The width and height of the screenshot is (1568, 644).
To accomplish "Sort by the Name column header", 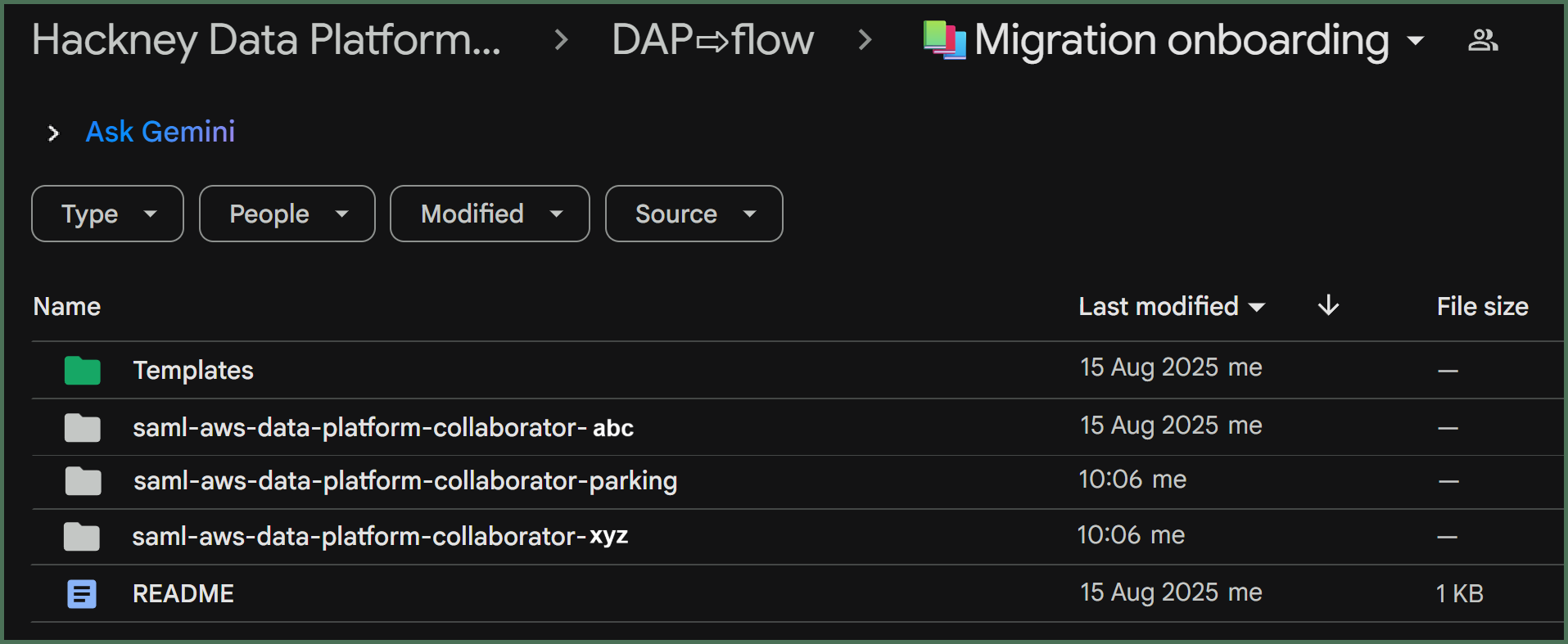I will pyautogui.click(x=67, y=306).
